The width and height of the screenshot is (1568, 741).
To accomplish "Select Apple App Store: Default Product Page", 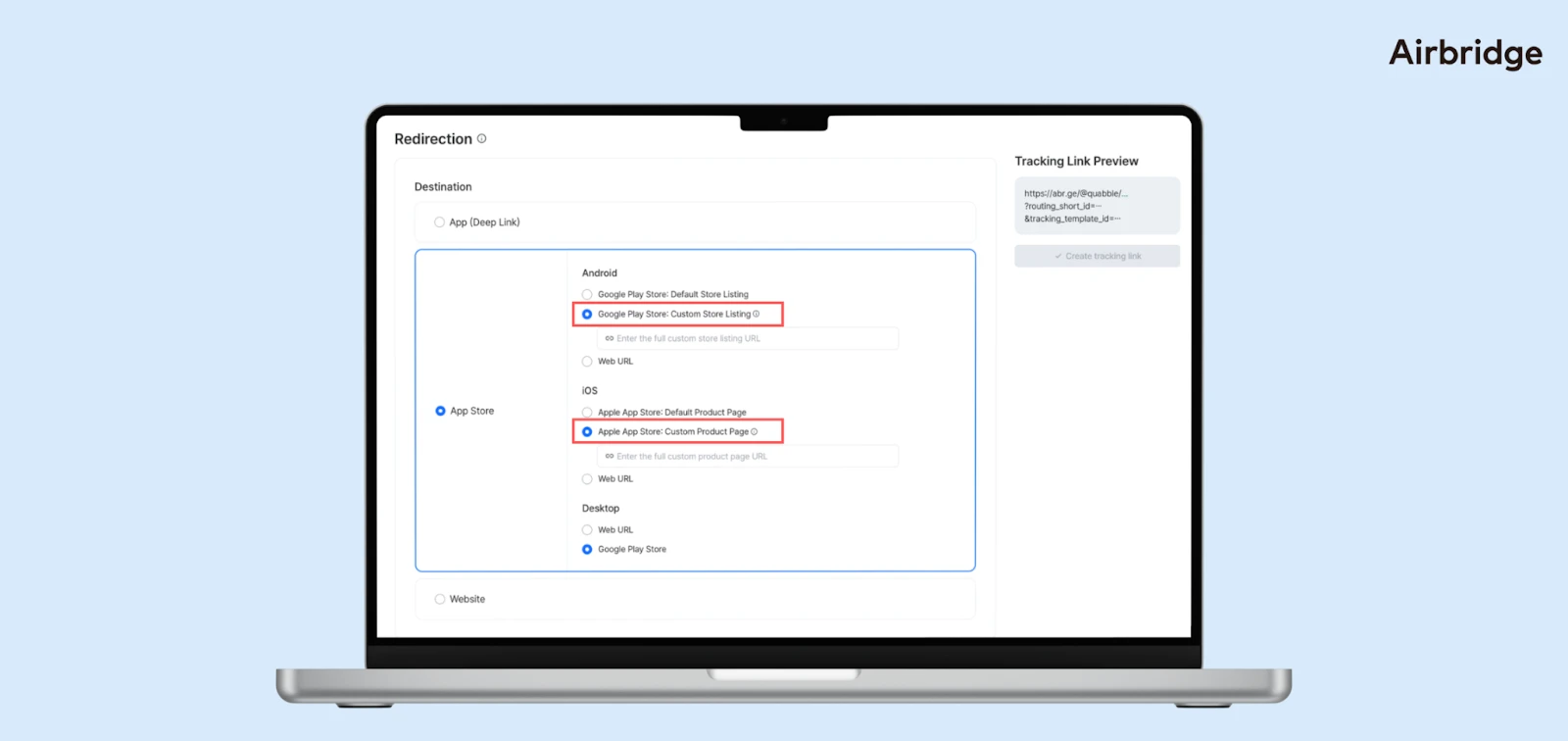I will click(x=587, y=413).
